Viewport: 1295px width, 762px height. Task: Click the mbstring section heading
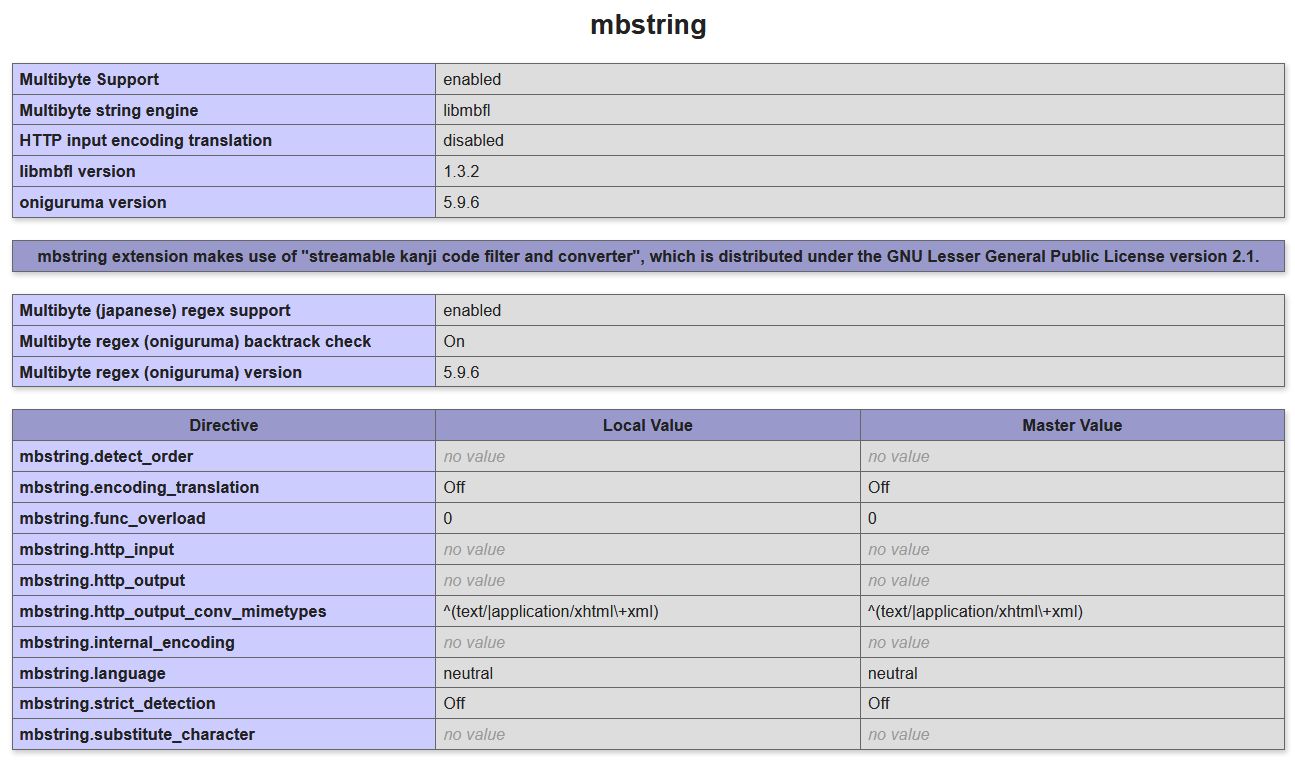(x=647, y=25)
